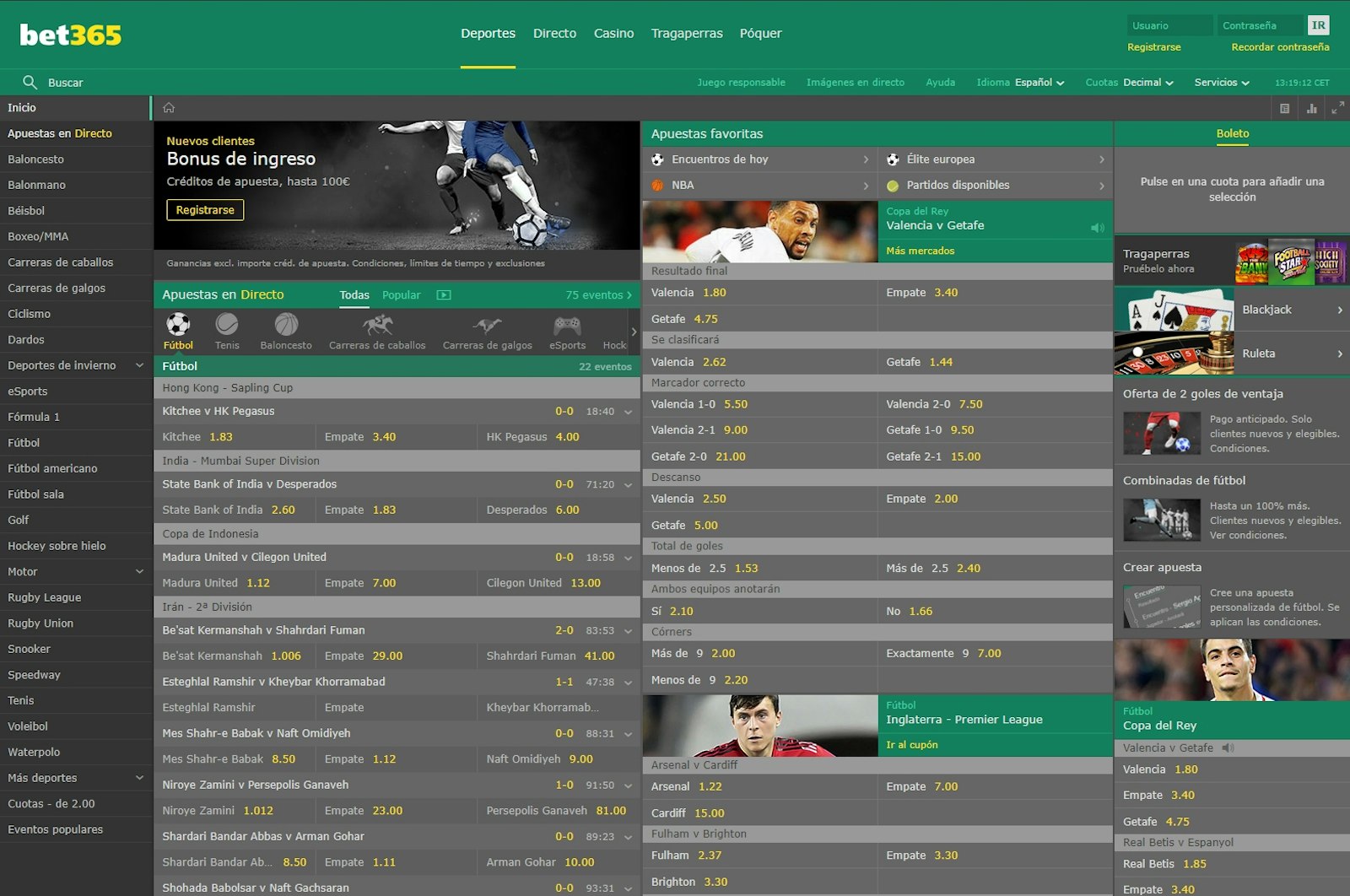1350x896 pixels.
Task: Open the statistics bar chart icon
Action: [x=1311, y=108]
